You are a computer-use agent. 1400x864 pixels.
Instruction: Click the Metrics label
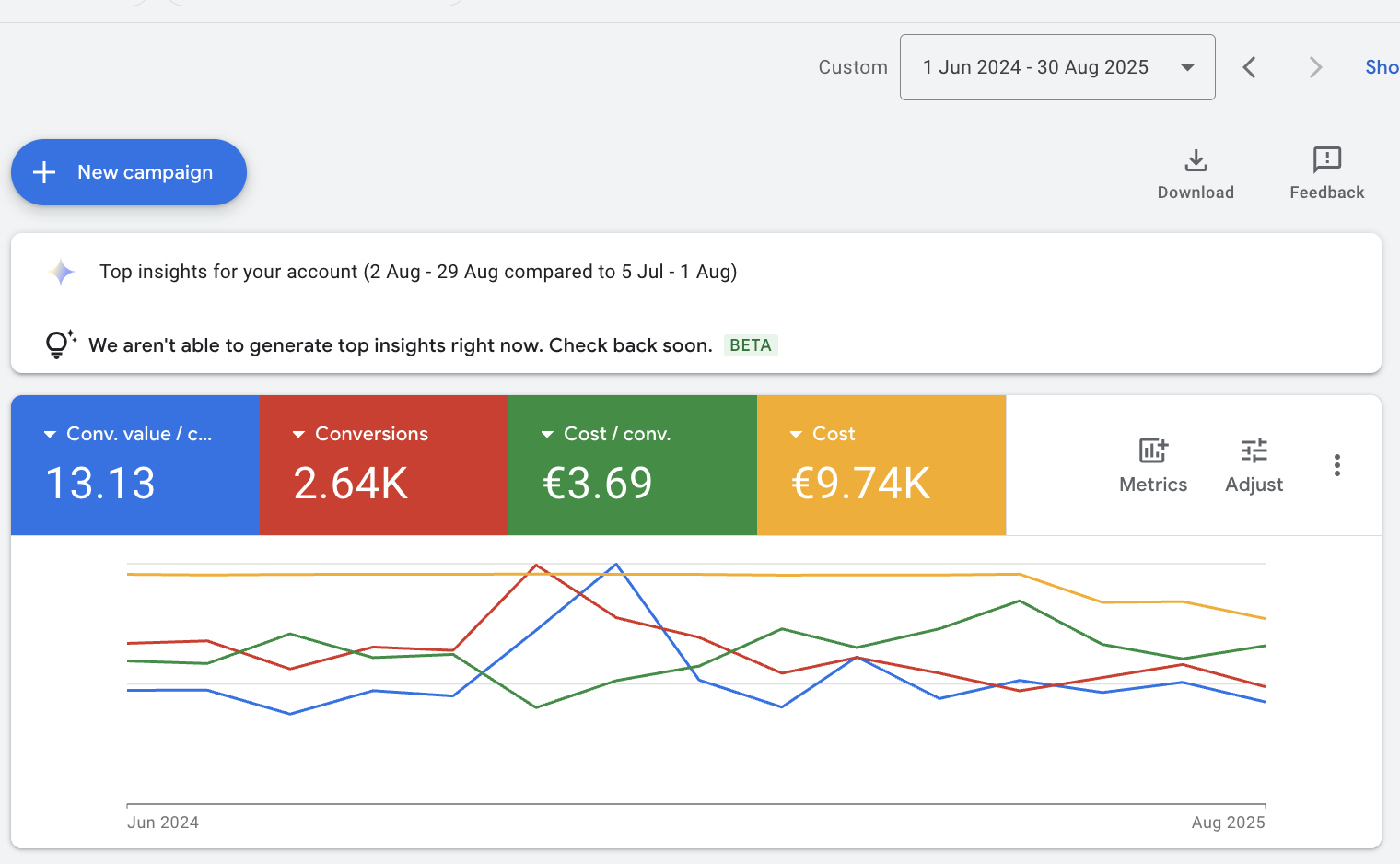1153,485
